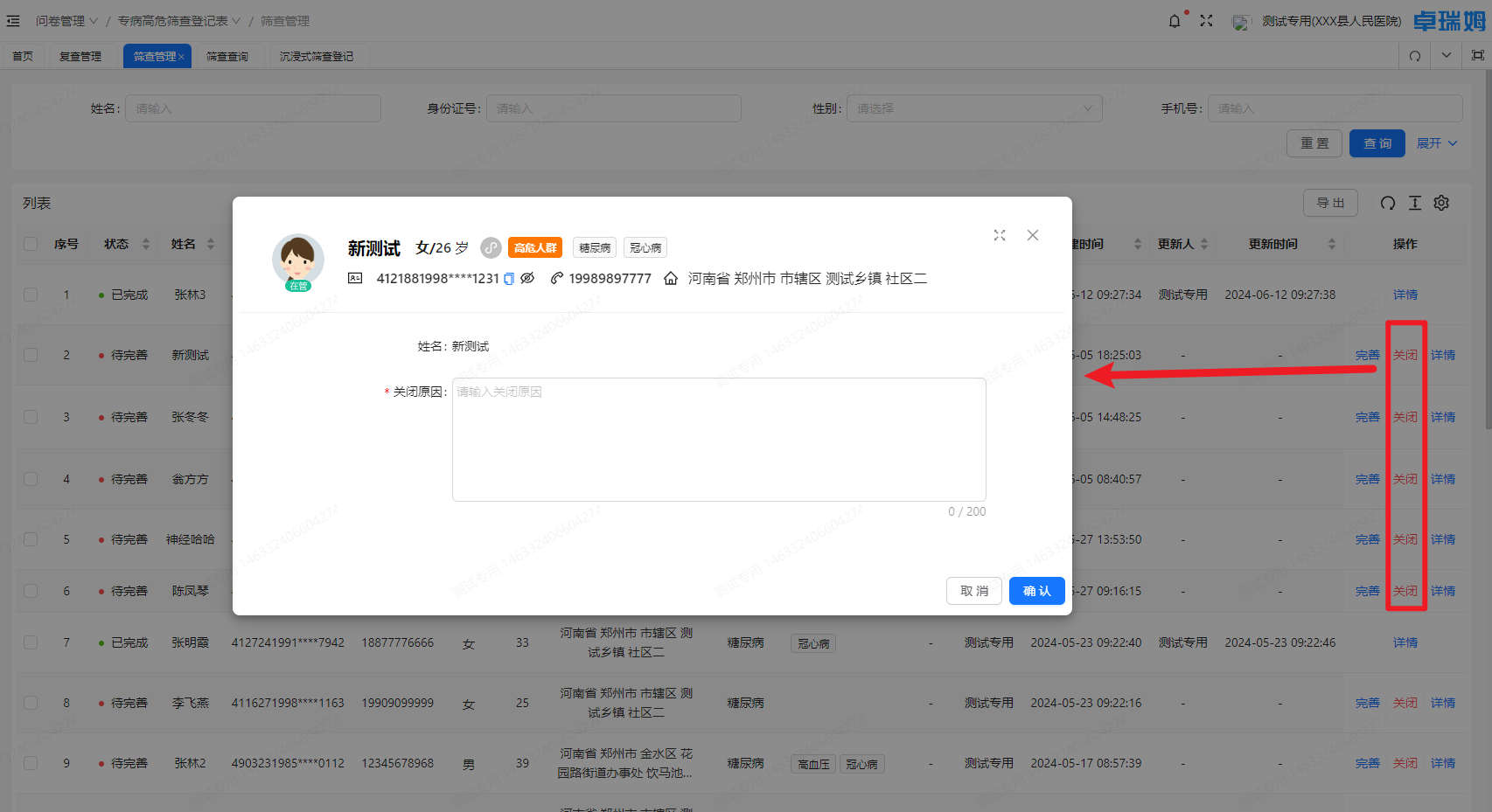
Task: Expand more filters with 展开
Action: (1436, 143)
